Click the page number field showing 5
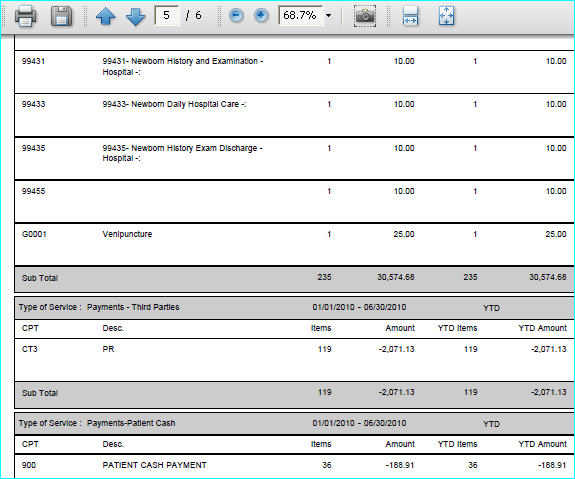The width and height of the screenshot is (575, 479). (167, 15)
